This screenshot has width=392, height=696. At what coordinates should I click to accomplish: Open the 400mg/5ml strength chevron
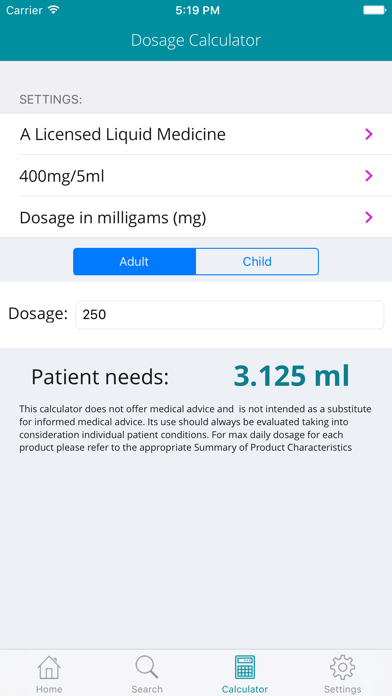368,176
